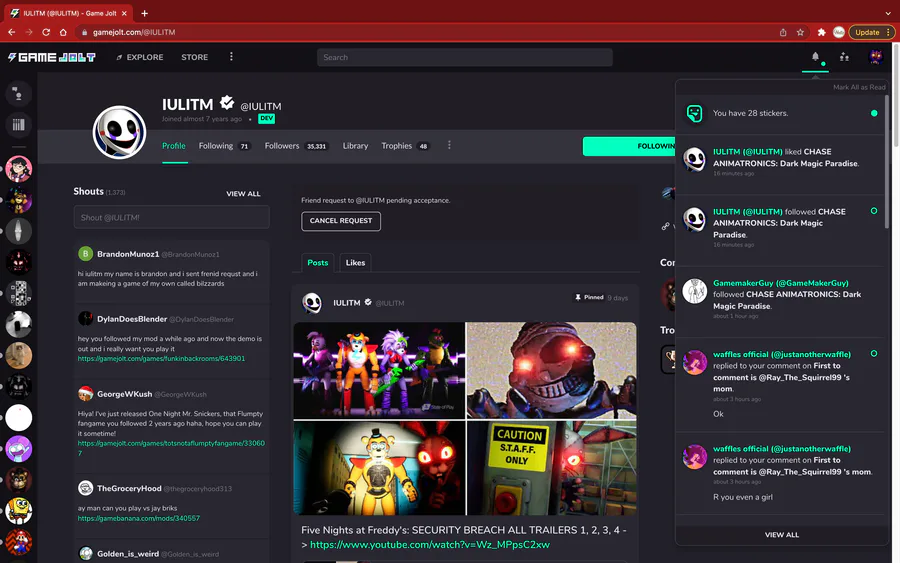Go to browser home button
Screen dimensions: 900x563
point(63,32)
